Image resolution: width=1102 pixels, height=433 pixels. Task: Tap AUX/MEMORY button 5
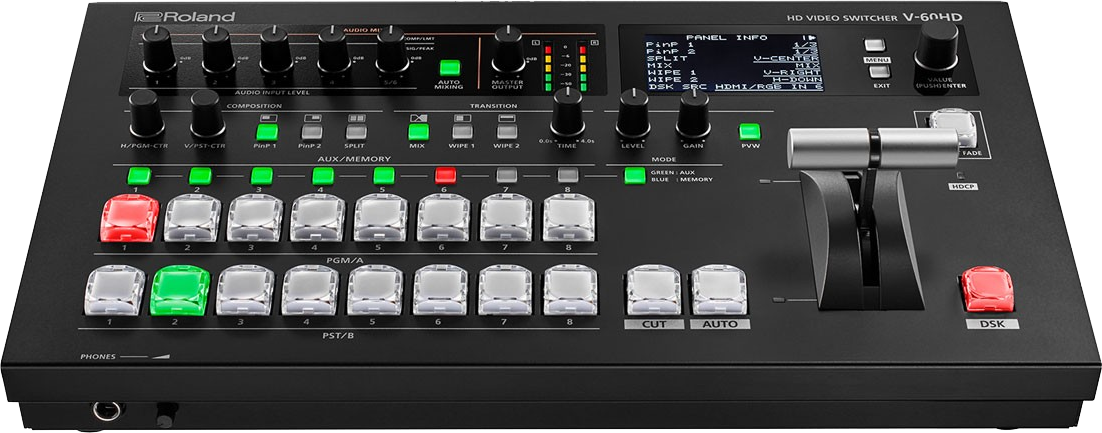click(384, 176)
